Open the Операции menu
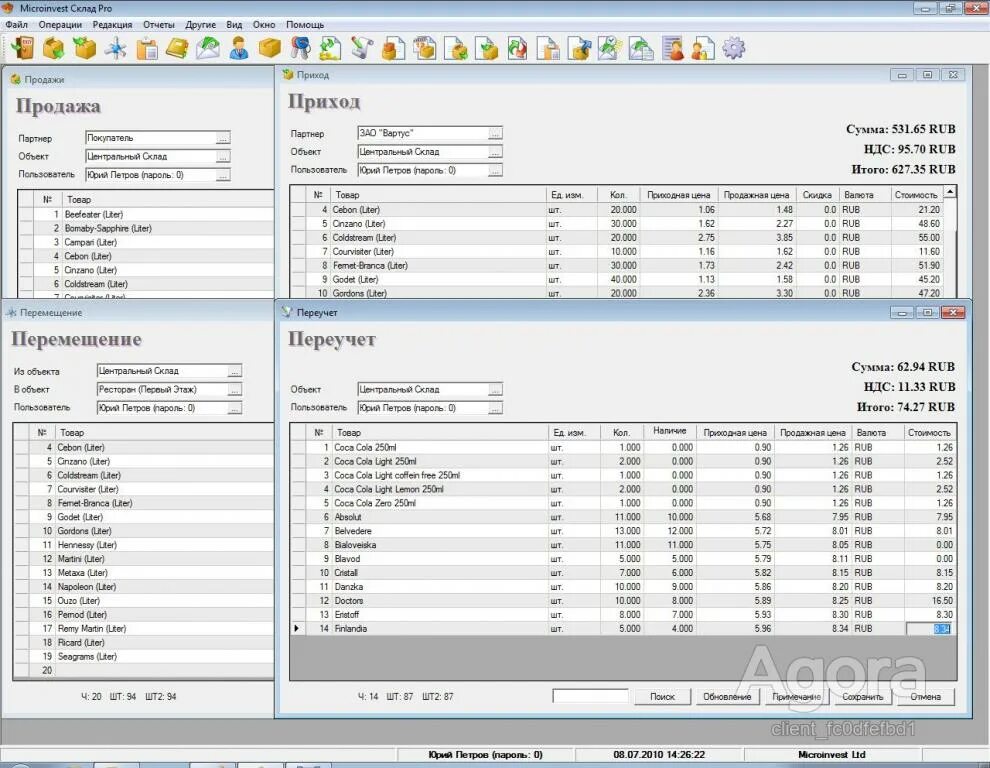 click(x=60, y=25)
